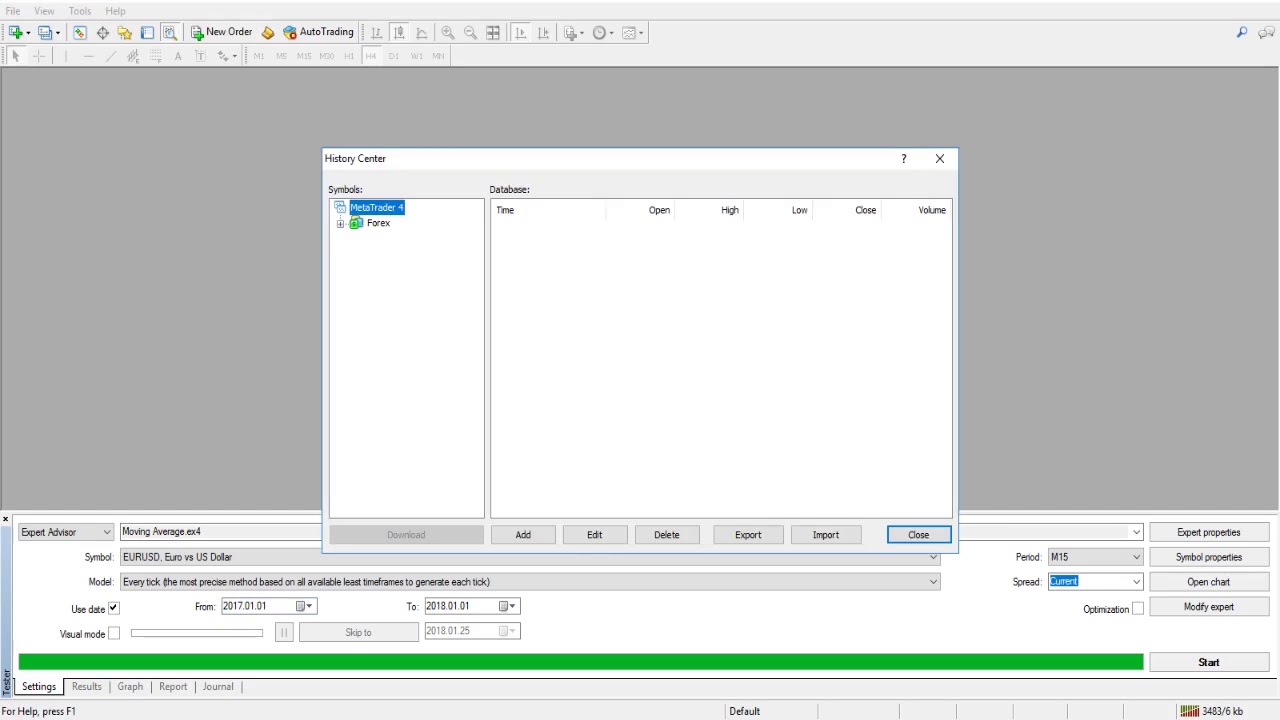Viewport: 1280px width, 720px height.
Task: Select the M15 timeframe toolbar button
Action: pyautogui.click(x=304, y=56)
